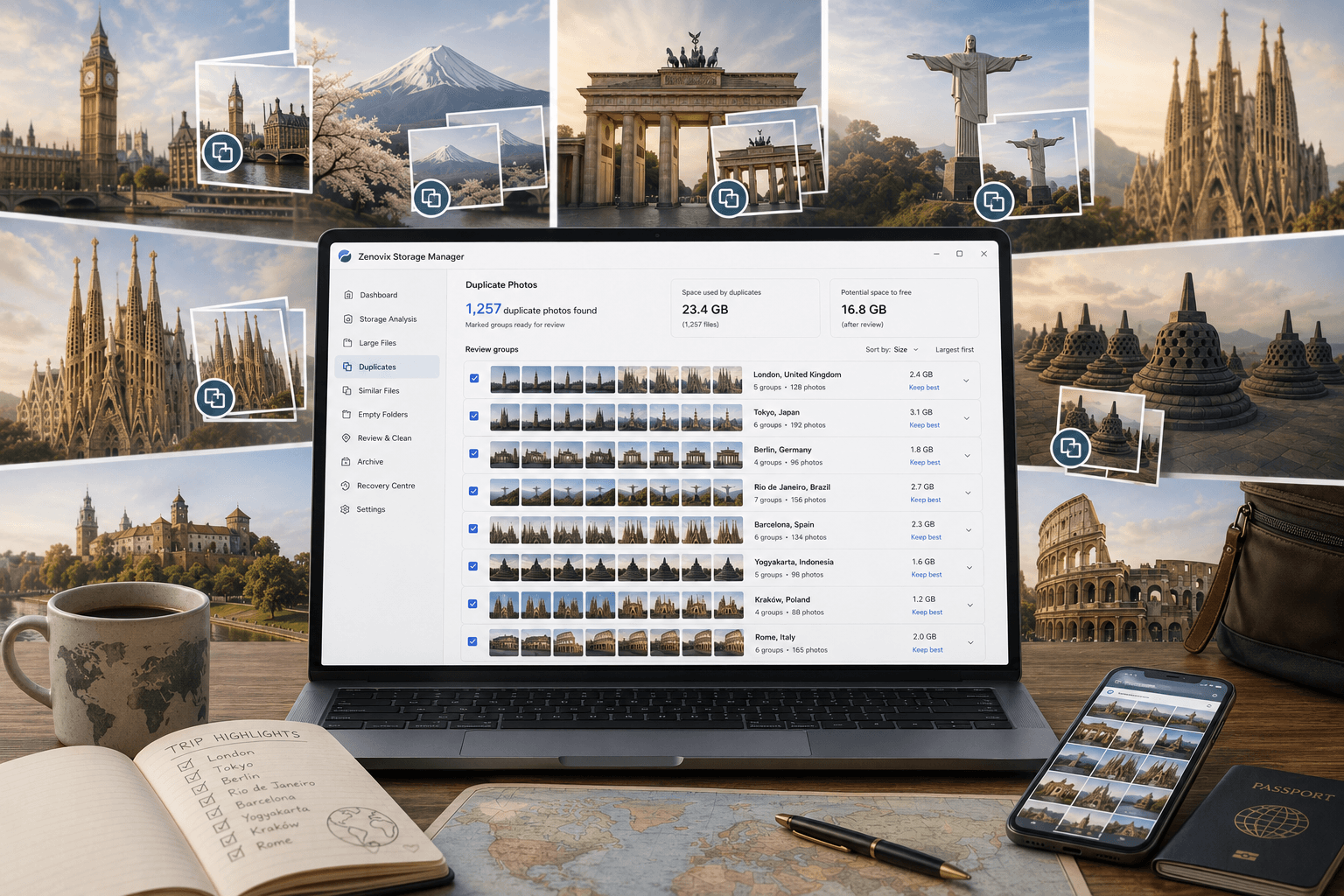Expand the Rio de Janeiro row chevron
Image resolution: width=1344 pixels, height=896 pixels.
968,493
